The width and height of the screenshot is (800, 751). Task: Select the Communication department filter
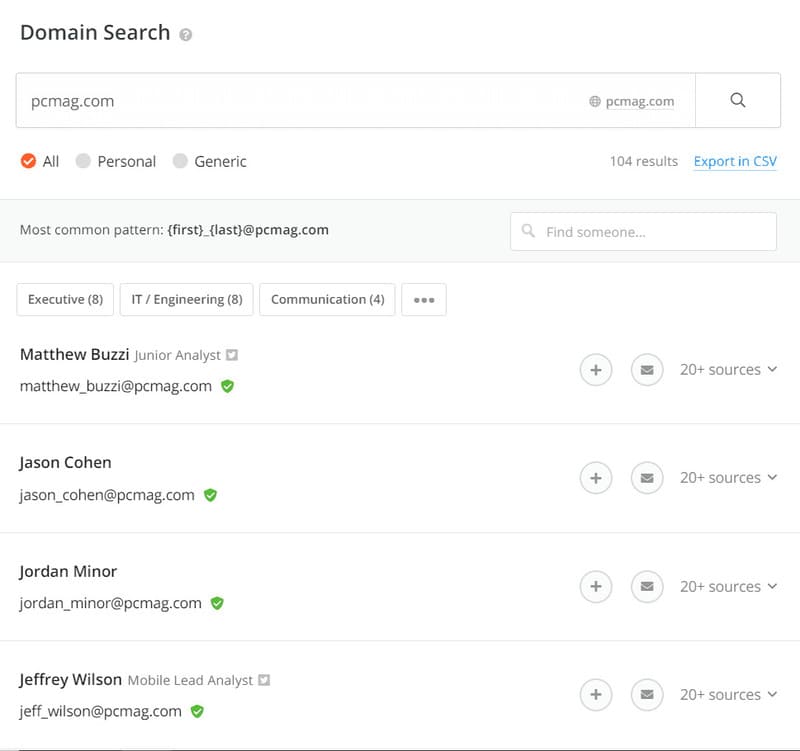326,298
